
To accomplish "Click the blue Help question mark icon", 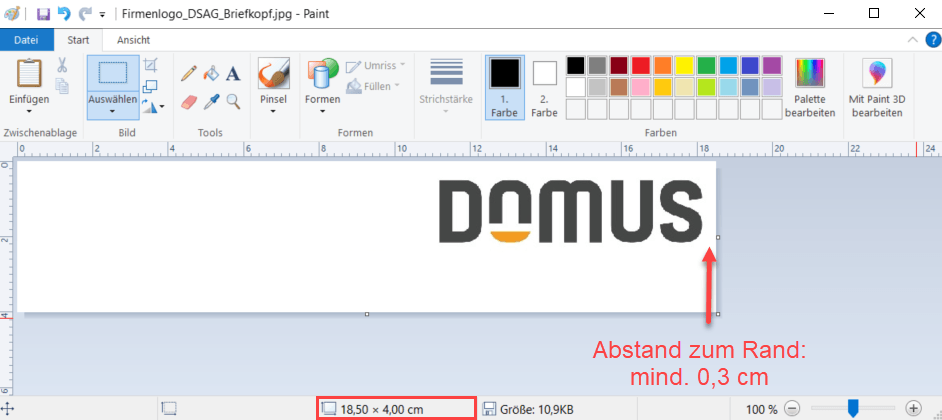I will point(933,40).
